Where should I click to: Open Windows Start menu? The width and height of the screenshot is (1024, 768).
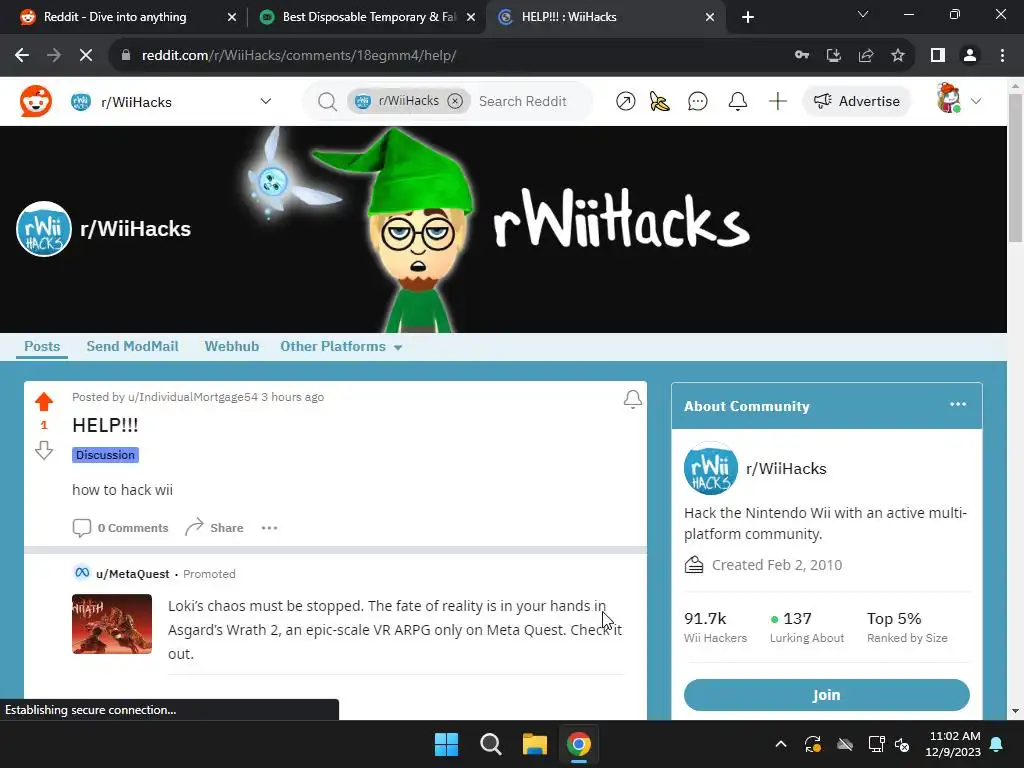click(x=447, y=744)
